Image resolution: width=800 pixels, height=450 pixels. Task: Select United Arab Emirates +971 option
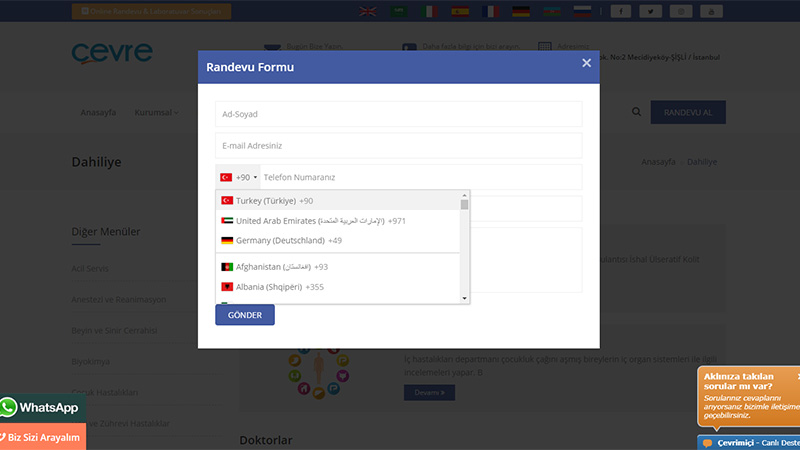pos(338,221)
